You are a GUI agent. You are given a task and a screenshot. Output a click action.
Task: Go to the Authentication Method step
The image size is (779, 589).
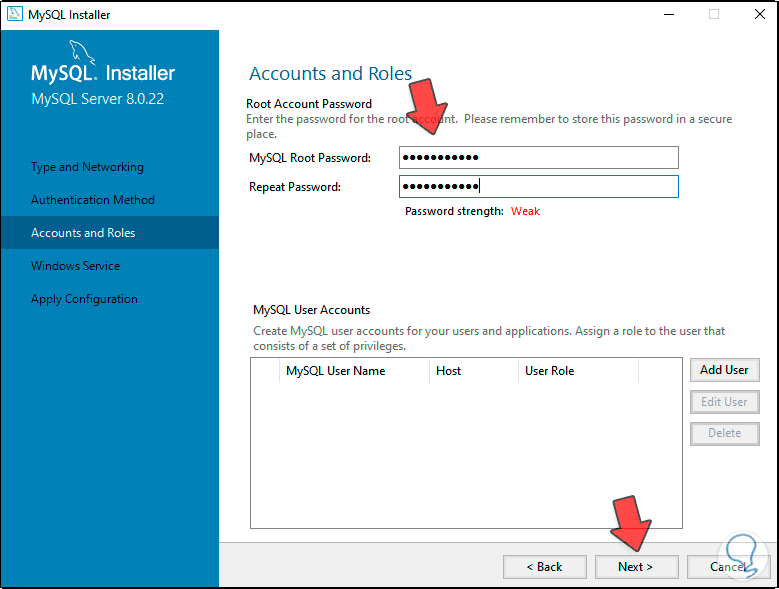(x=93, y=200)
